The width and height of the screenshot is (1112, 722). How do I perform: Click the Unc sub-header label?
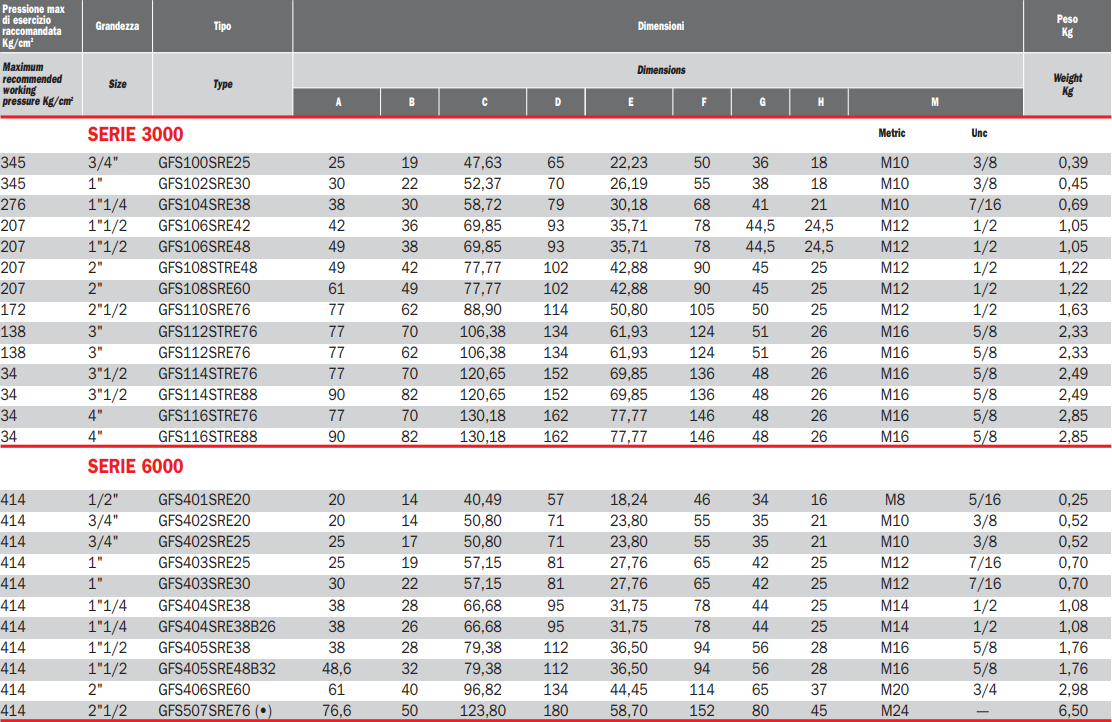point(979,133)
